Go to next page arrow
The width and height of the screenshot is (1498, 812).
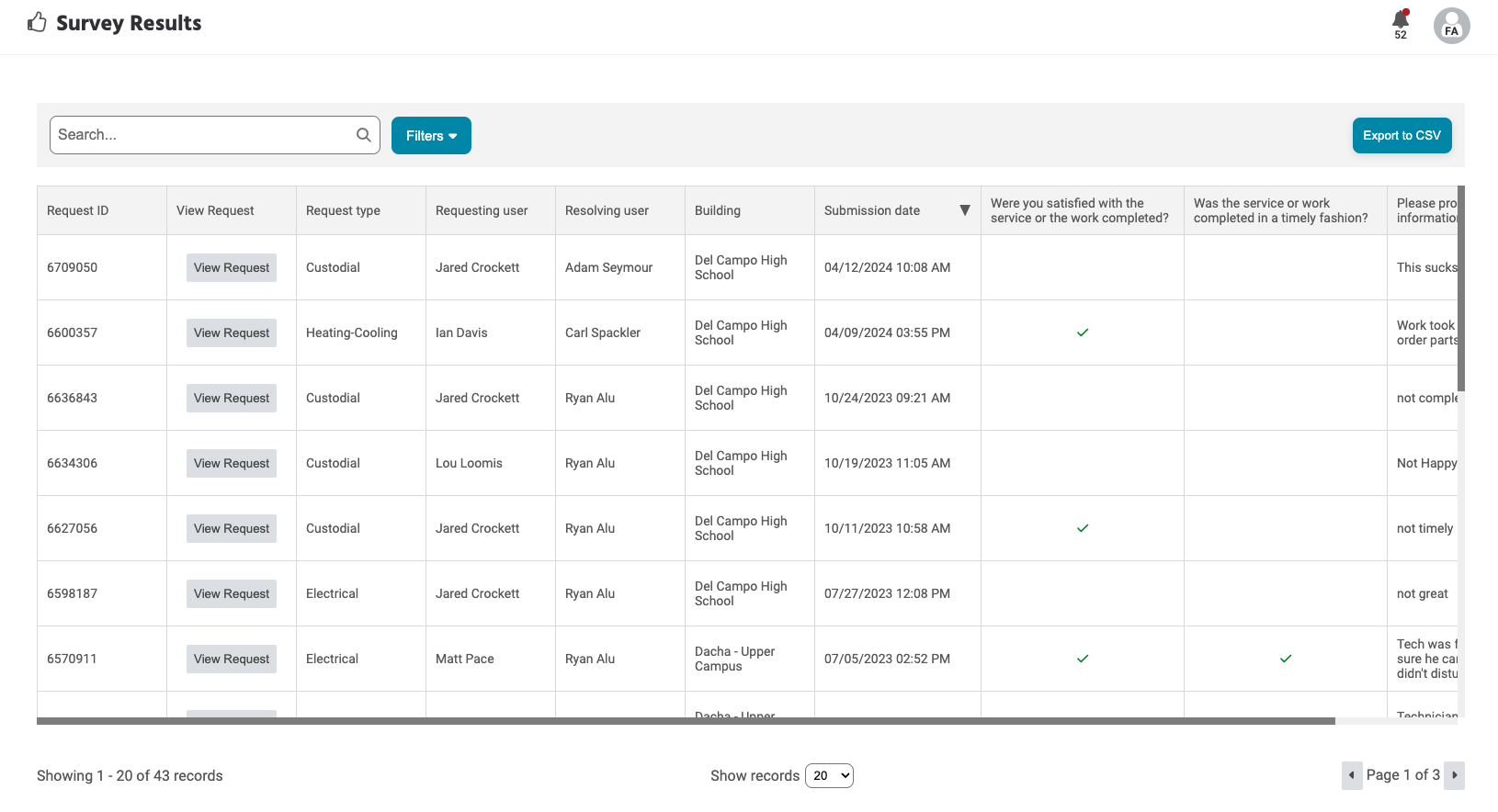1454,775
